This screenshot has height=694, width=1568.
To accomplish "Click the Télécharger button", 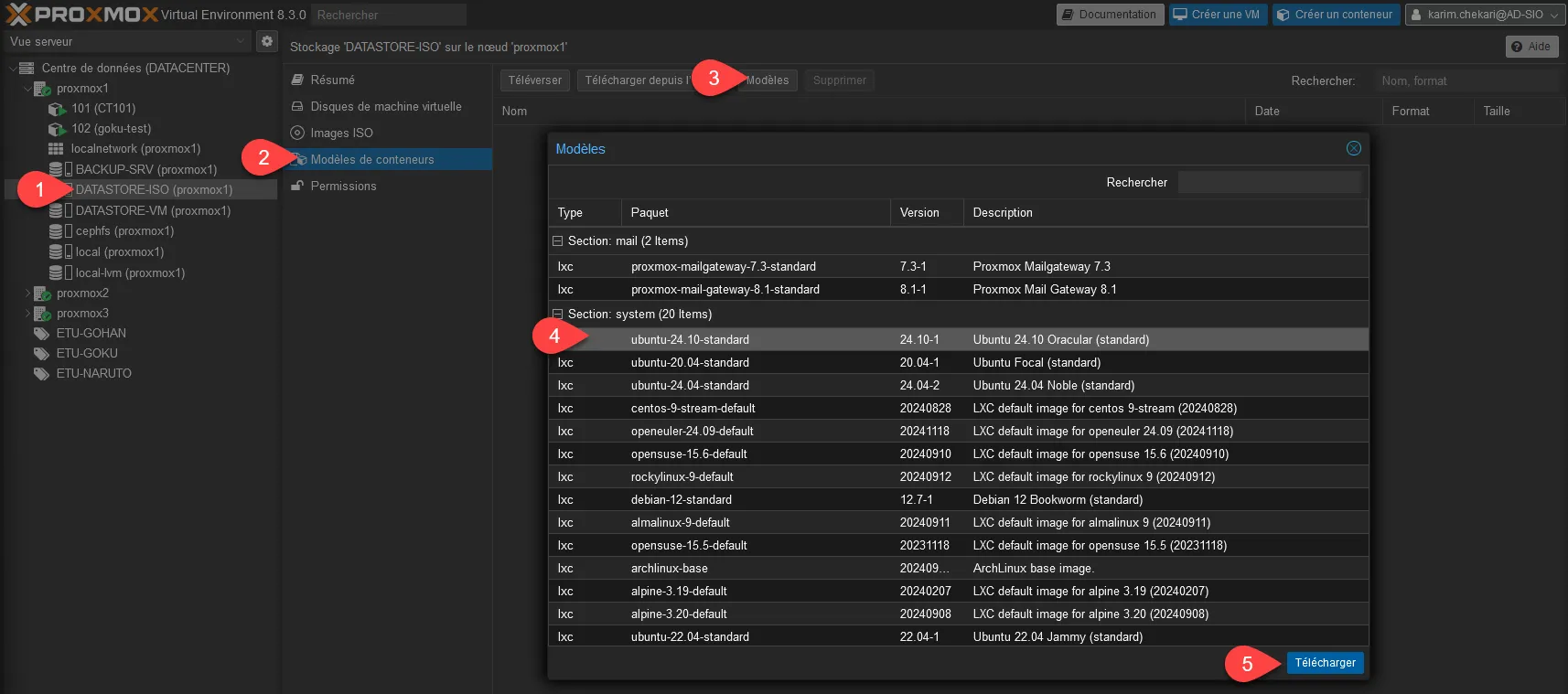I will 1325,663.
